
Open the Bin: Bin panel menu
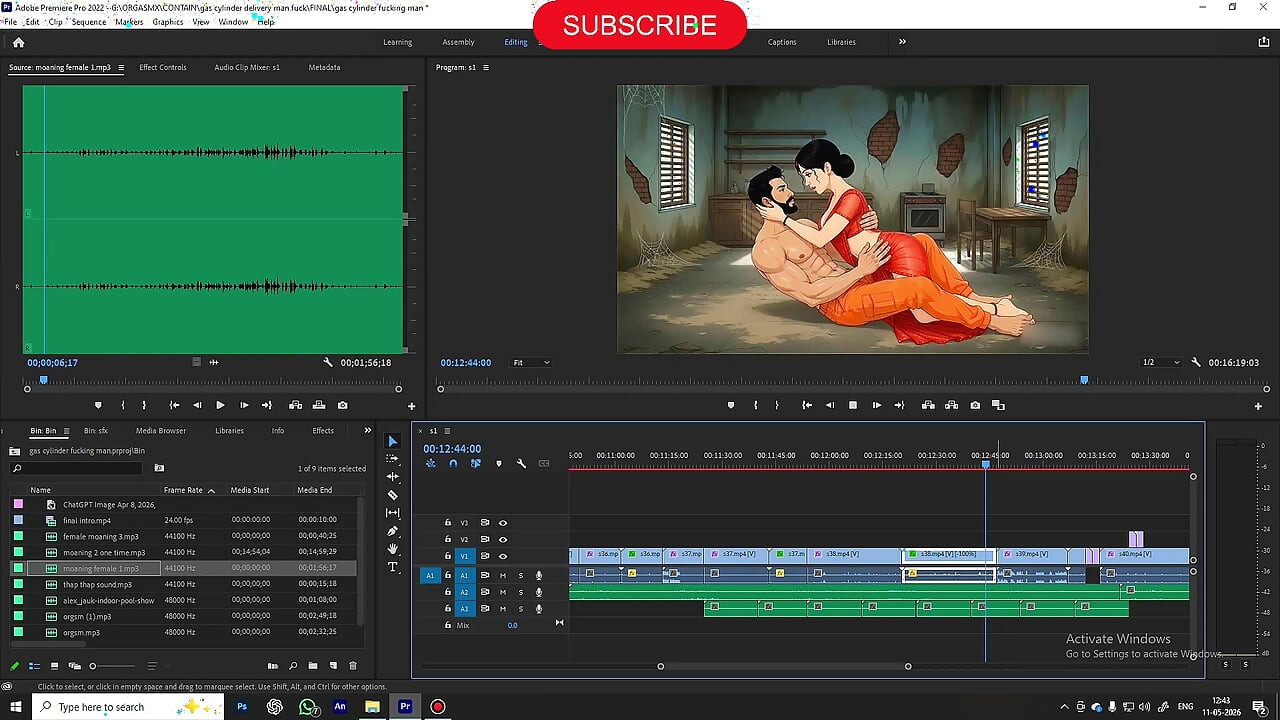coord(65,431)
